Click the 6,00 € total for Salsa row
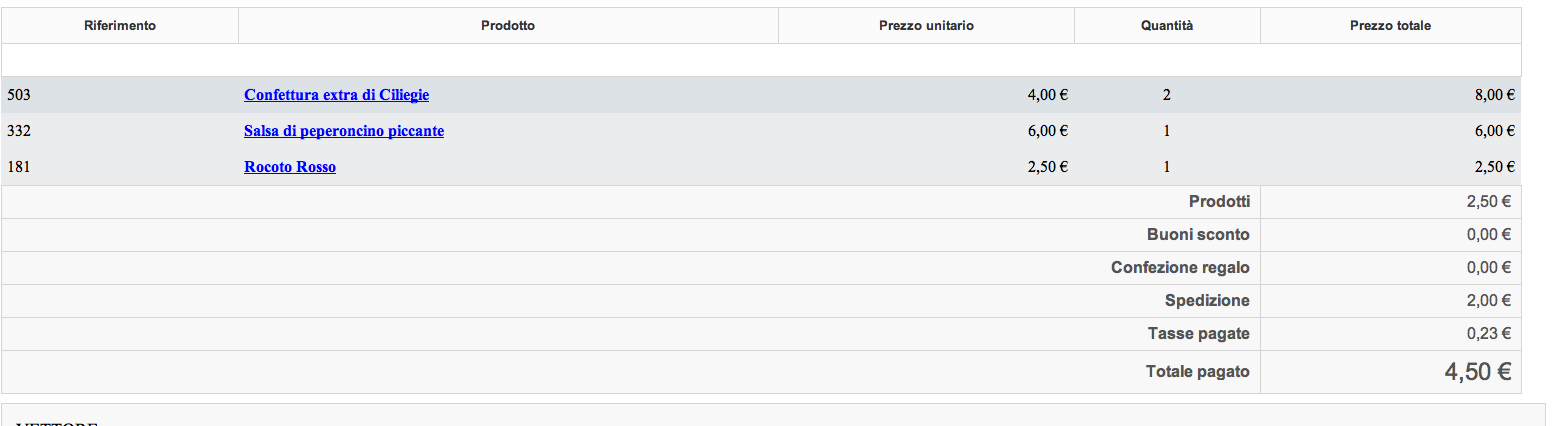 click(x=1494, y=131)
